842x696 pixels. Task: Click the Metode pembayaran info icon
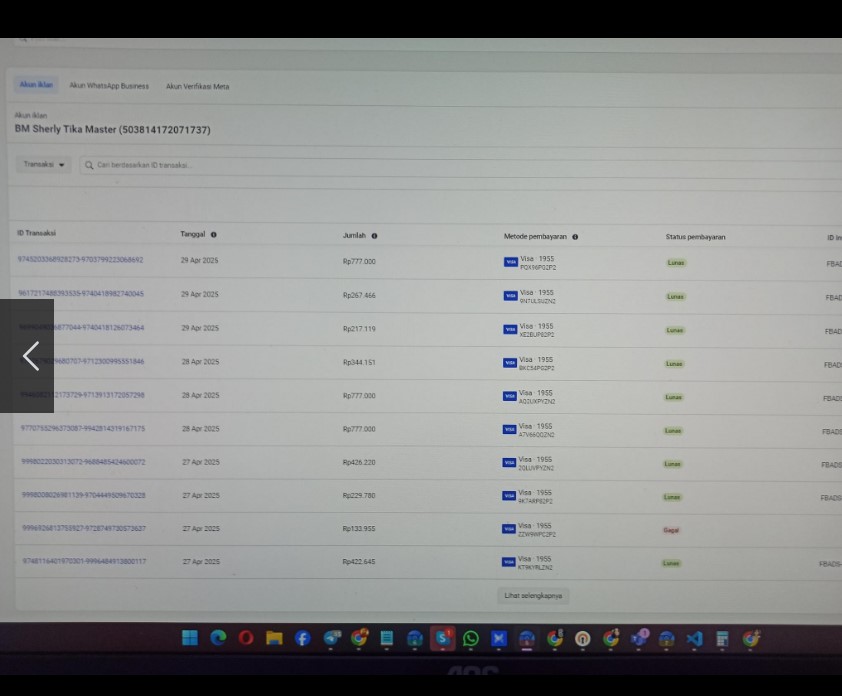point(575,237)
